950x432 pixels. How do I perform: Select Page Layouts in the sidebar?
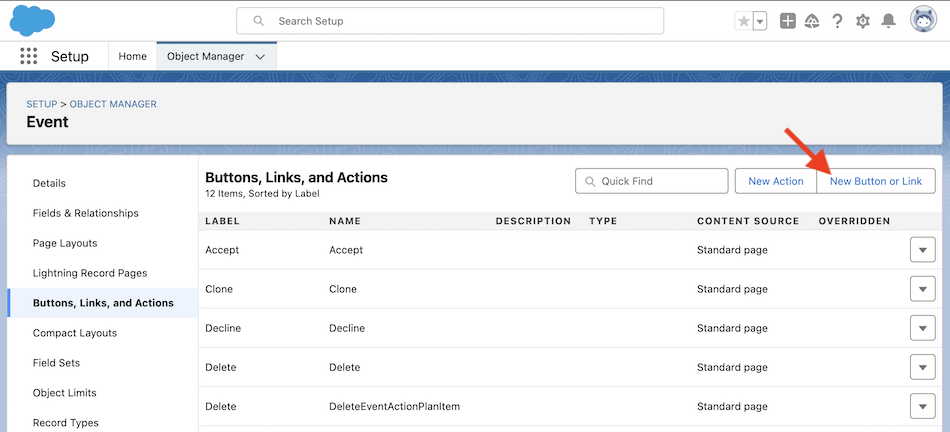65,243
